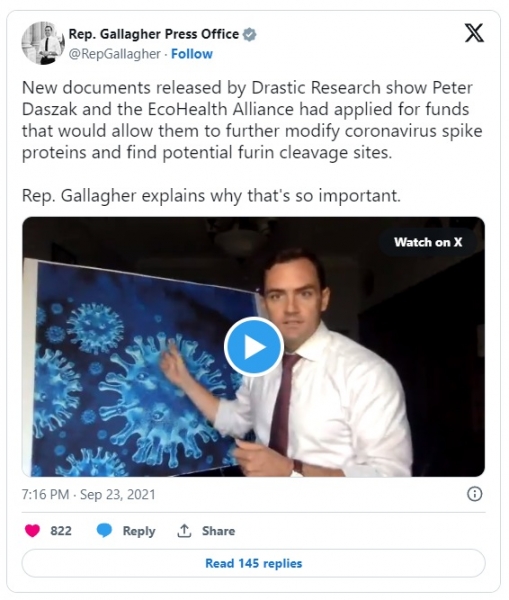
Task: Like the tweet with heart icon
Action: click(x=33, y=531)
